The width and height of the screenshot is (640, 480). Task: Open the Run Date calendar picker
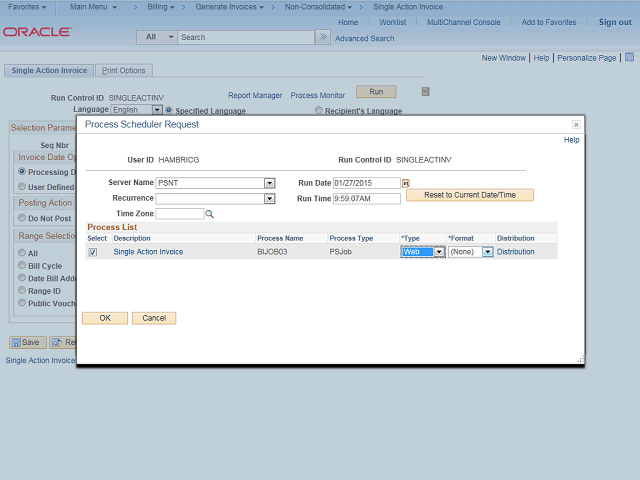pos(406,183)
